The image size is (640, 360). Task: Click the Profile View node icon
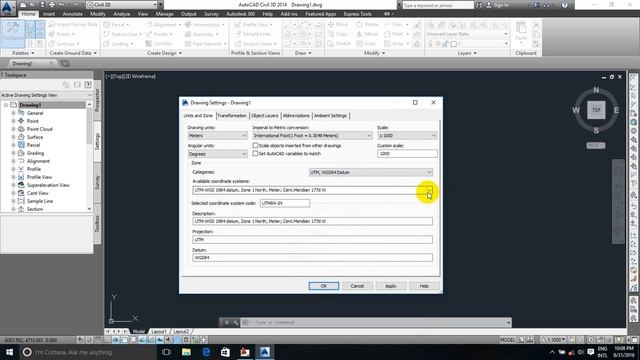(x=21, y=177)
